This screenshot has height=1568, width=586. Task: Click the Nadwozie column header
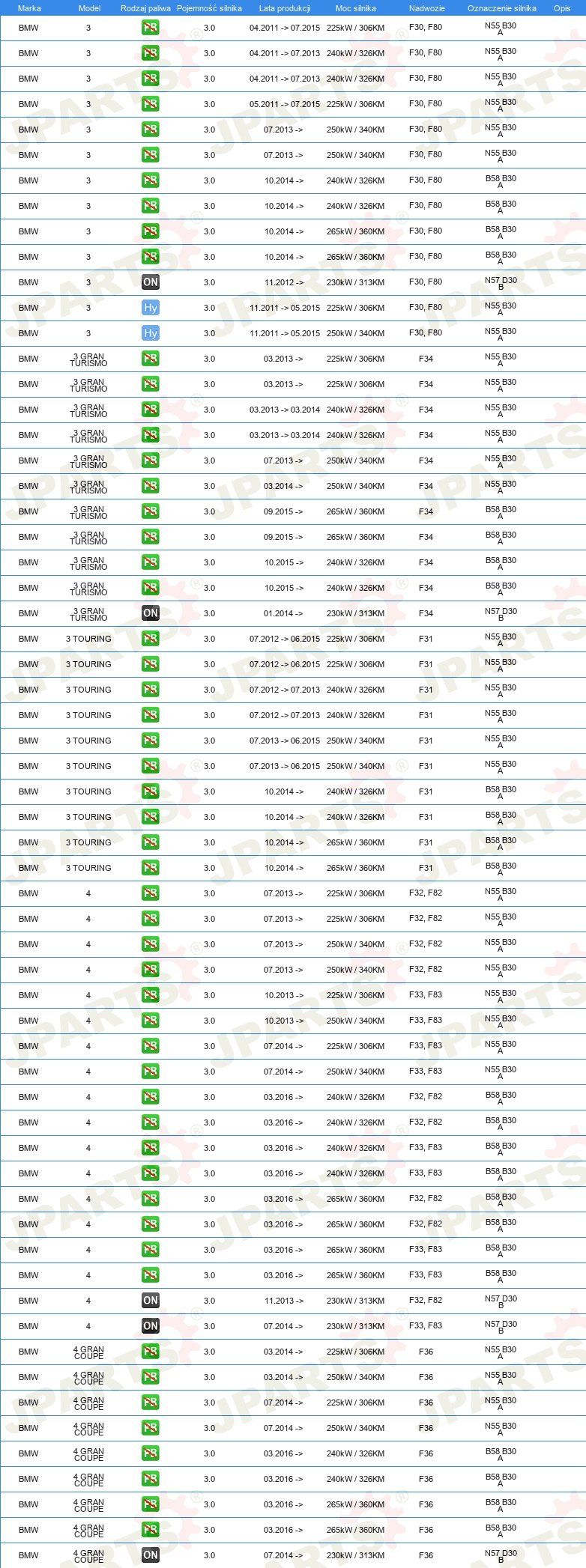coord(427,8)
